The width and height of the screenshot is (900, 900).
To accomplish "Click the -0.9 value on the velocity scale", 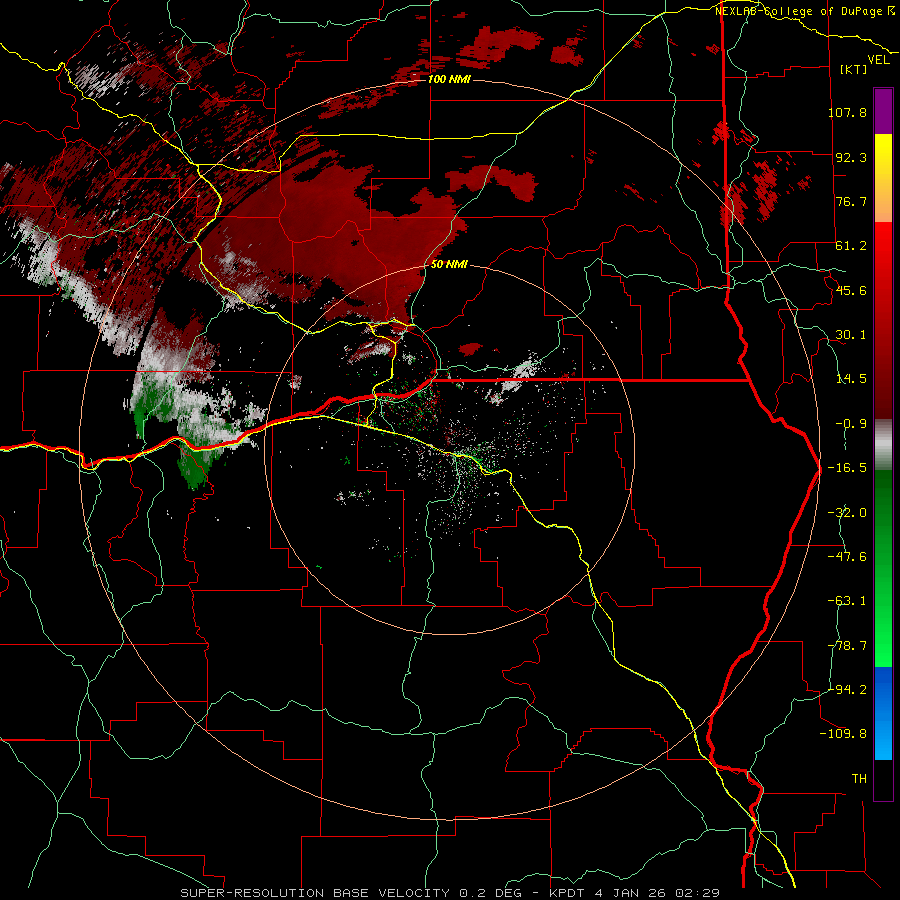I will click(x=851, y=423).
